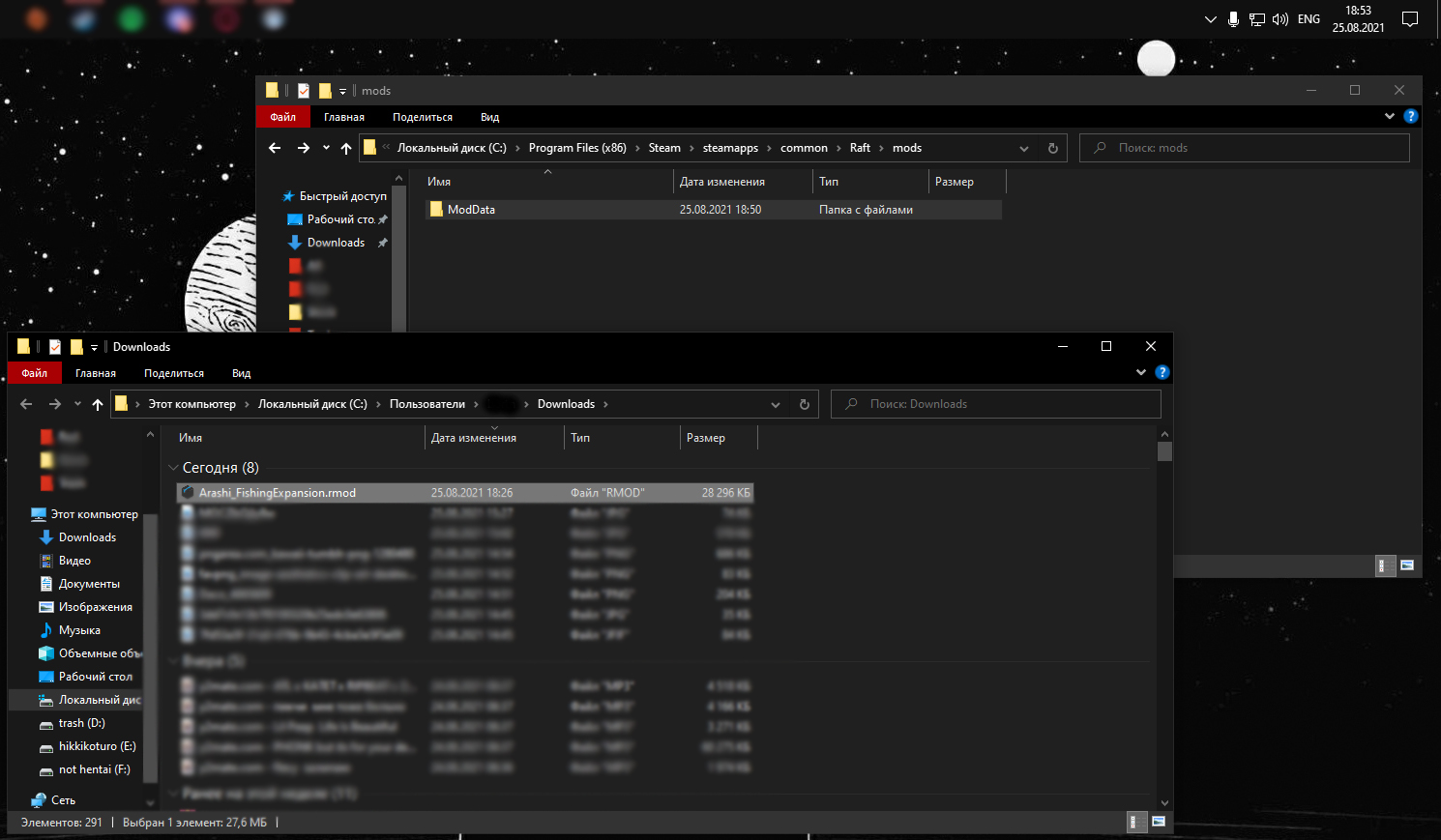This screenshot has height=840, width=1441.
Task: Click Raft in the mods address path
Action: (860, 148)
